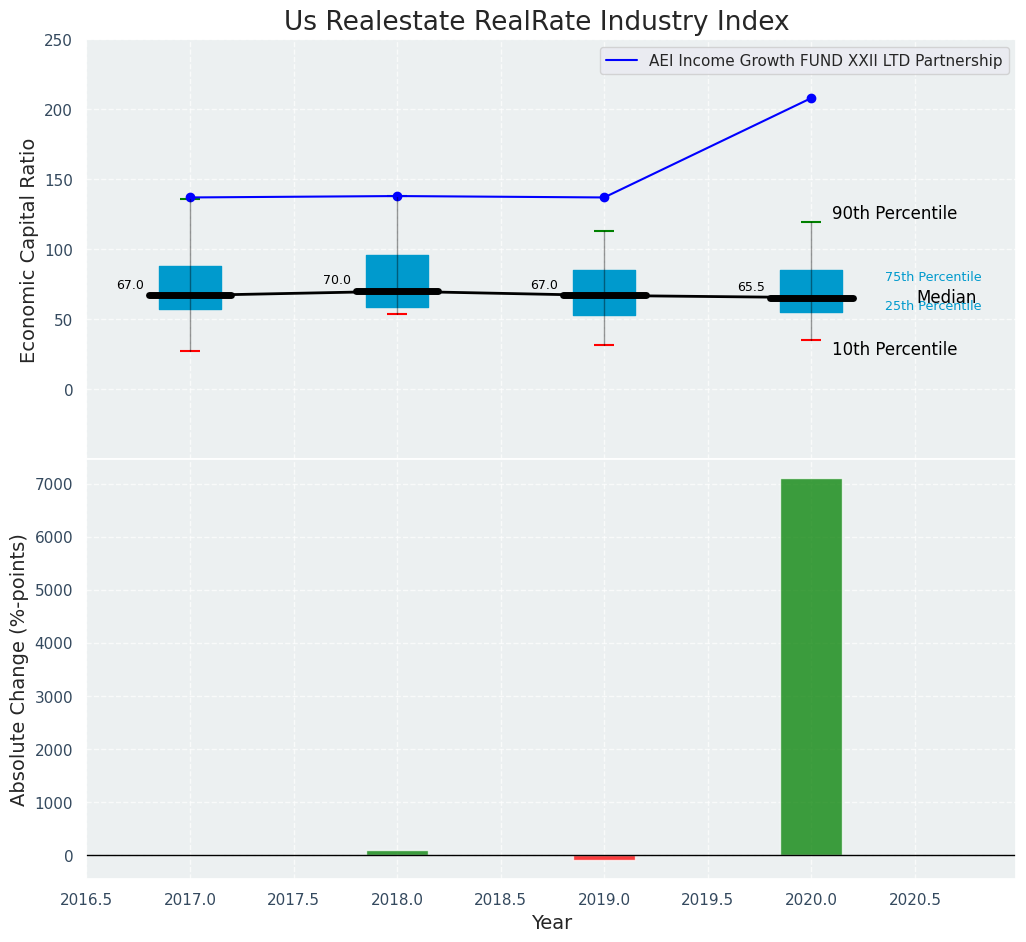Click the 'Economic Capital Ratio' axis label
This screenshot has width=1026, height=942.
29,250
